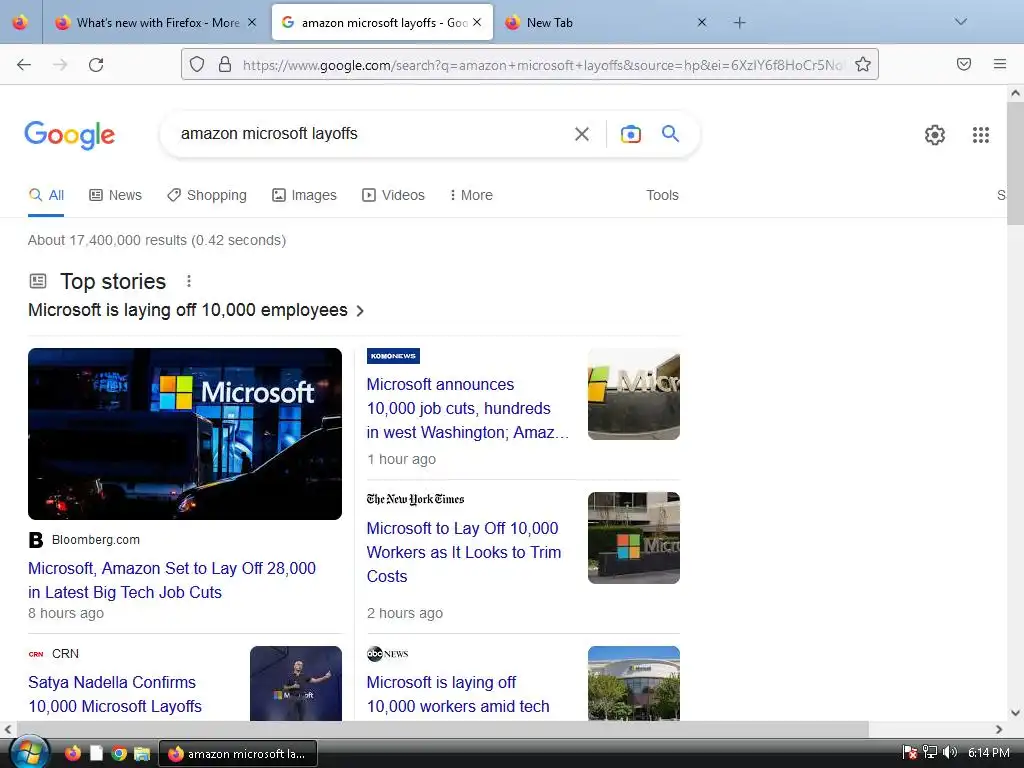1024x768 pixels.
Task: Click the New York Times story thumbnail
Action: pyautogui.click(x=633, y=537)
